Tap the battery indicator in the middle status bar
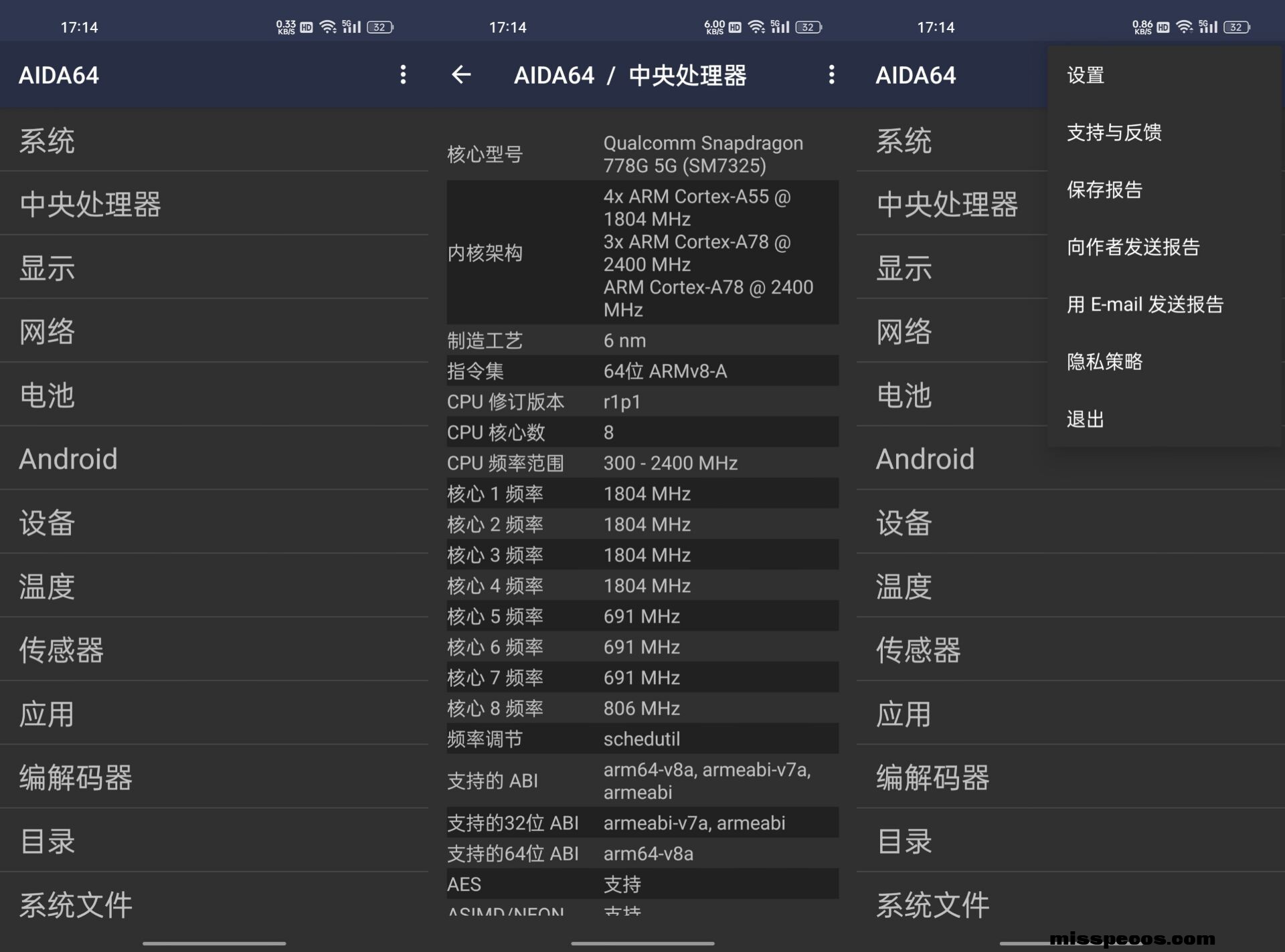The image size is (1285, 952). pyautogui.click(x=809, y=27)
